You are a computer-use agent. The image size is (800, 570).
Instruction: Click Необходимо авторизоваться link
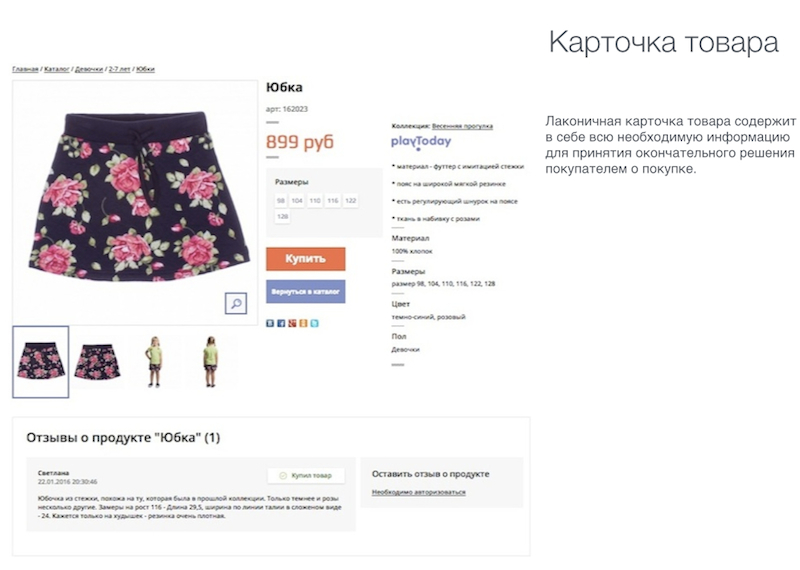[x=419, y=492]
